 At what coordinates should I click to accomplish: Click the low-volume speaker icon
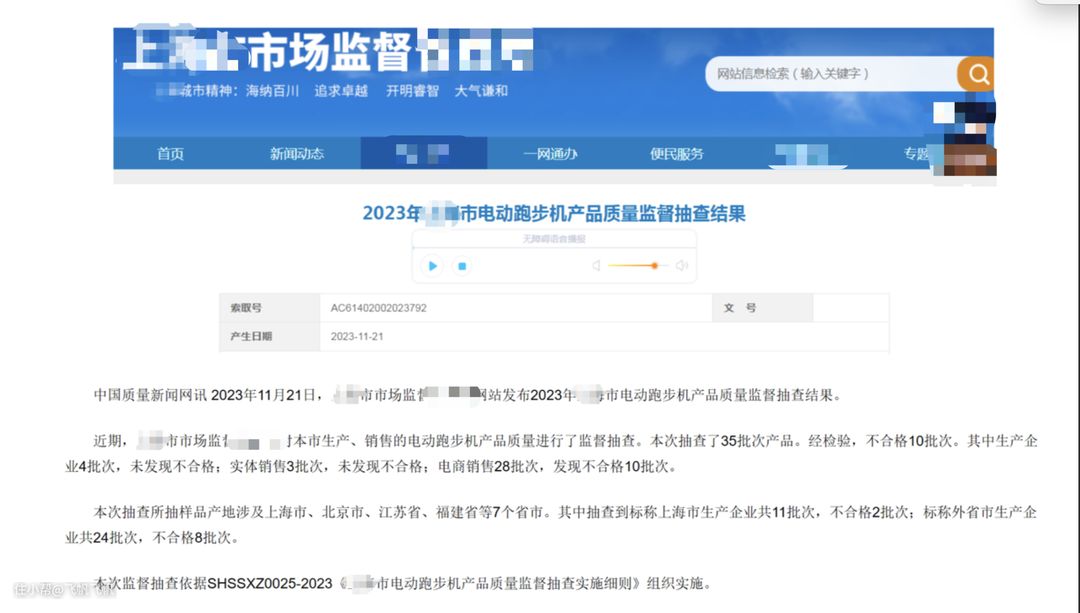click(x=596, y=266)
